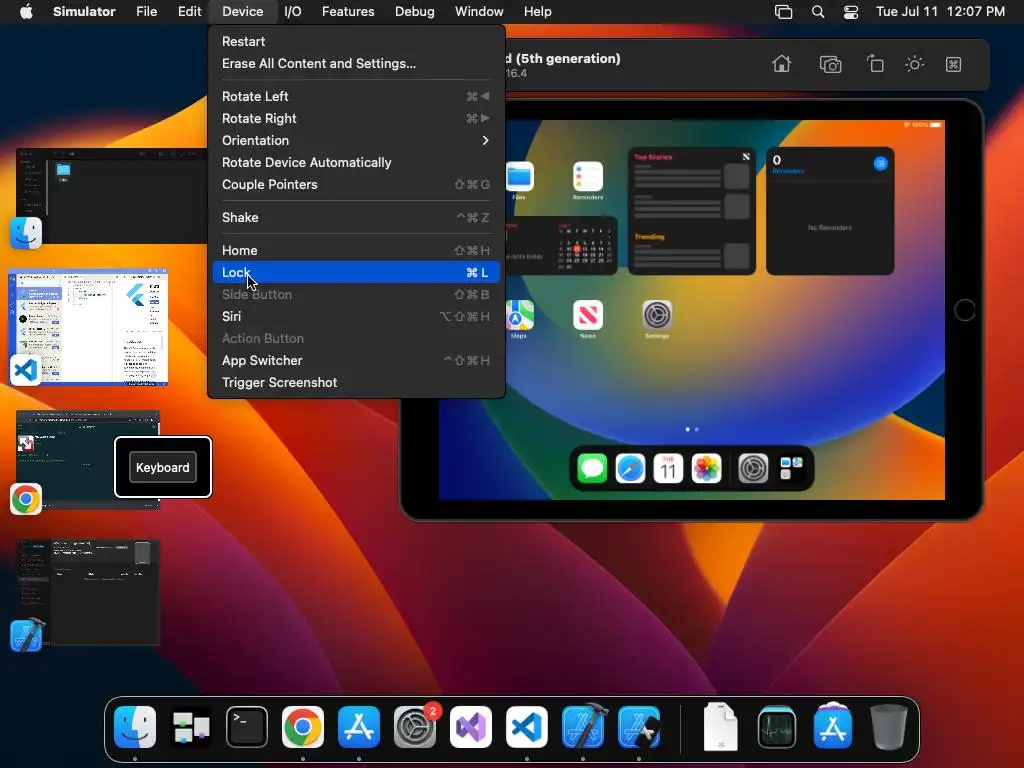Viewport: 1024px width, 768px height.
Task: Open Messages in the iPad dock
Action: (x=592, y=468)
